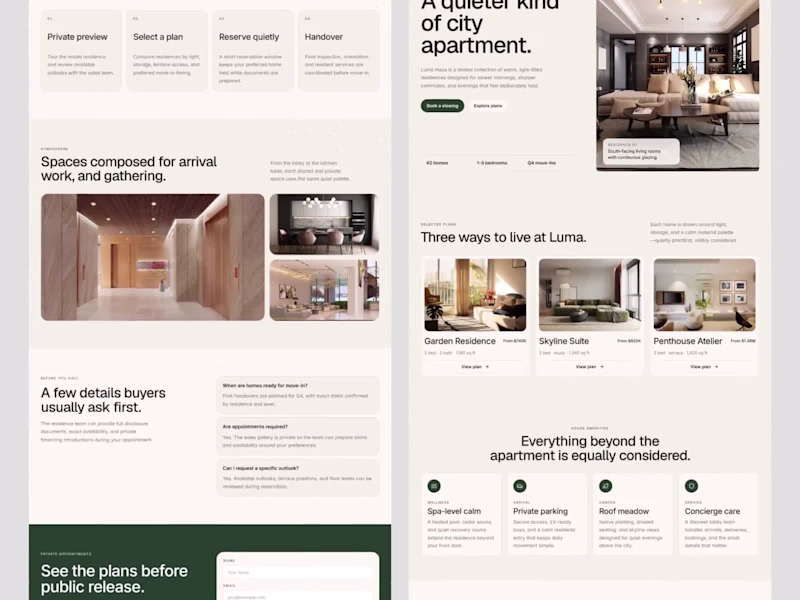Select the Private preview step card
This screenshot has width=800, height=600.
81,51
